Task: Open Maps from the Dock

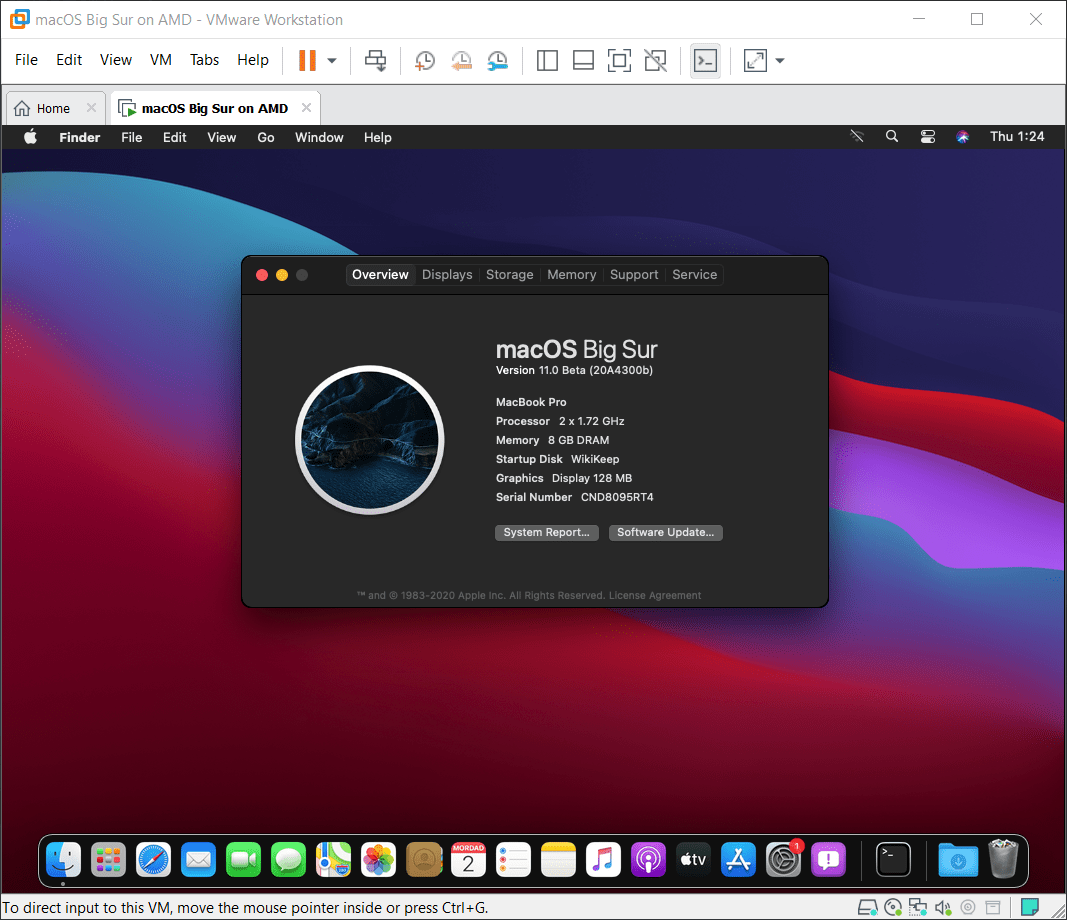Action: pos(333,859)
